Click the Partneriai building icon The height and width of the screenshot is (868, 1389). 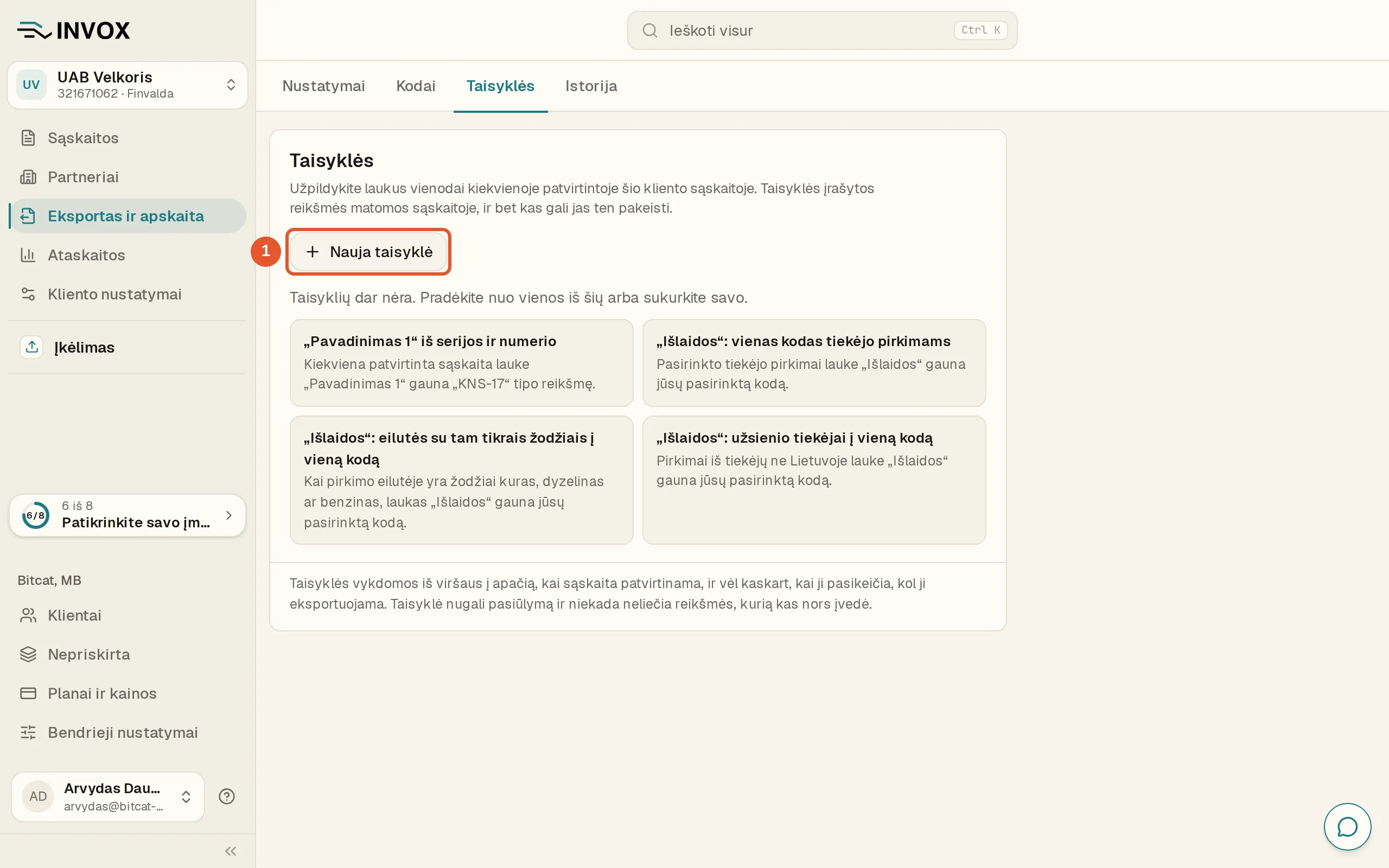tap(28, 177)
